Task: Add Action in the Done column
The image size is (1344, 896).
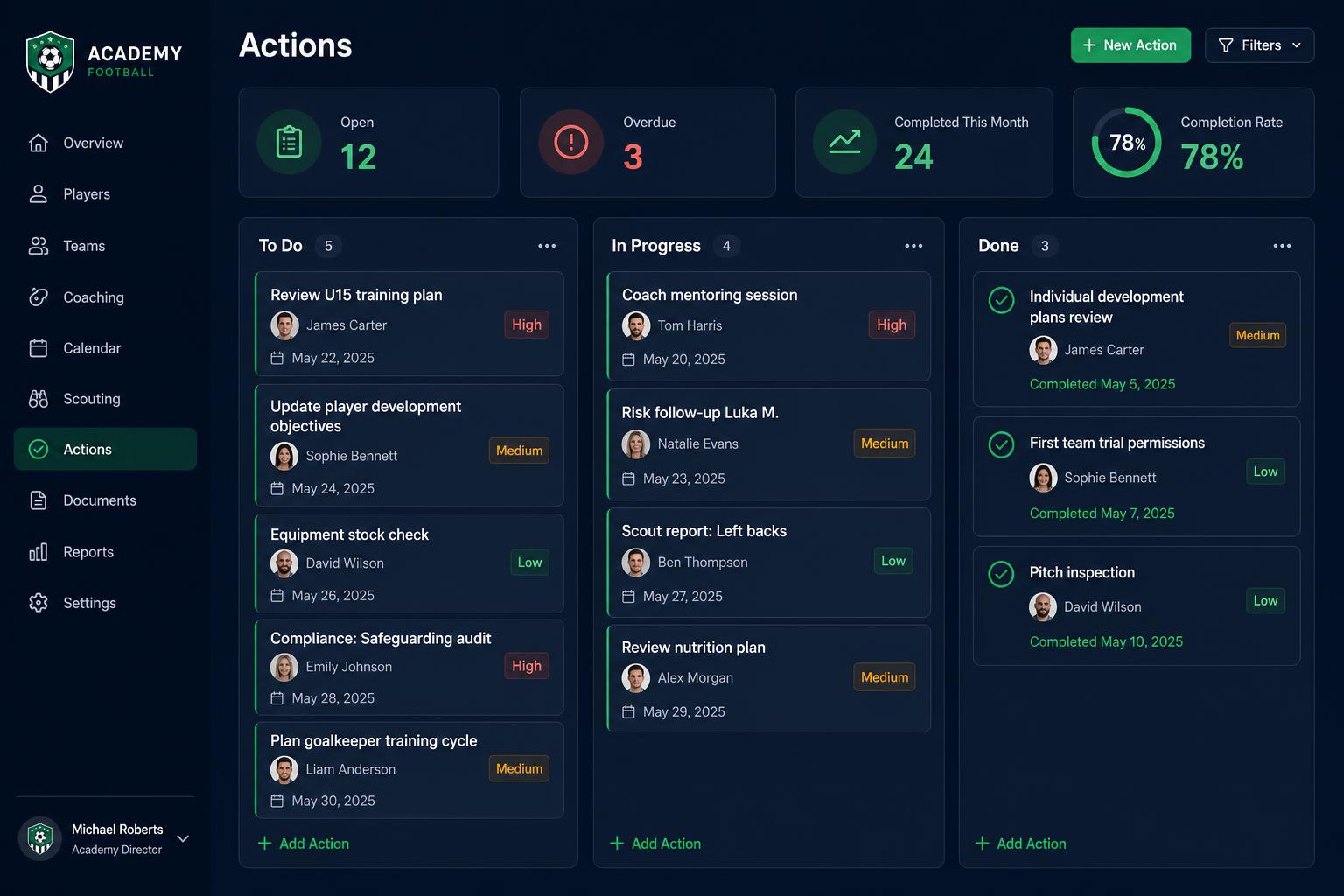Action: [1021, 843]
